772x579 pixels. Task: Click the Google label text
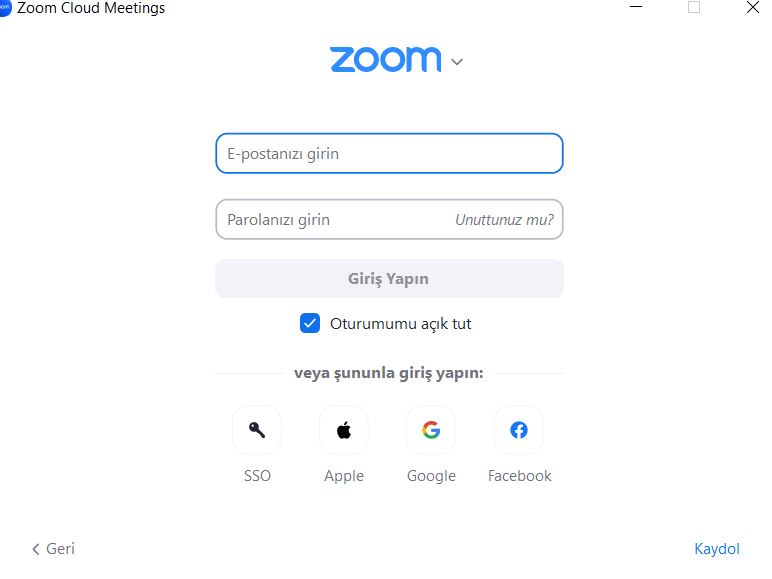[x=431, y=476]
